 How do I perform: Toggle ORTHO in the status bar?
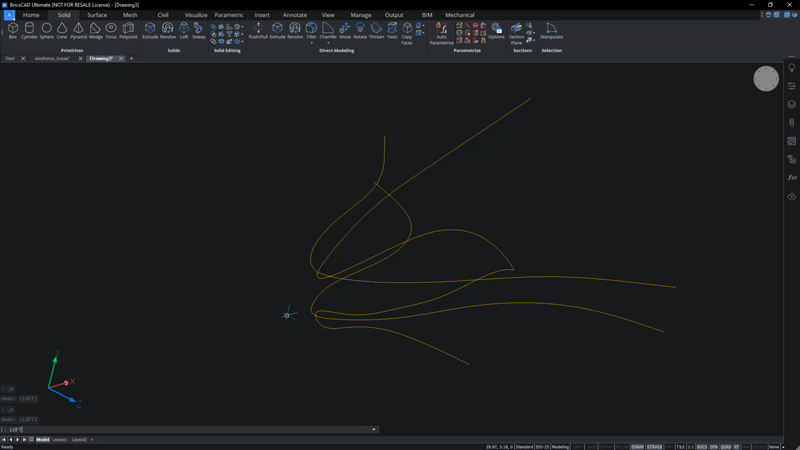coord(606,447)
